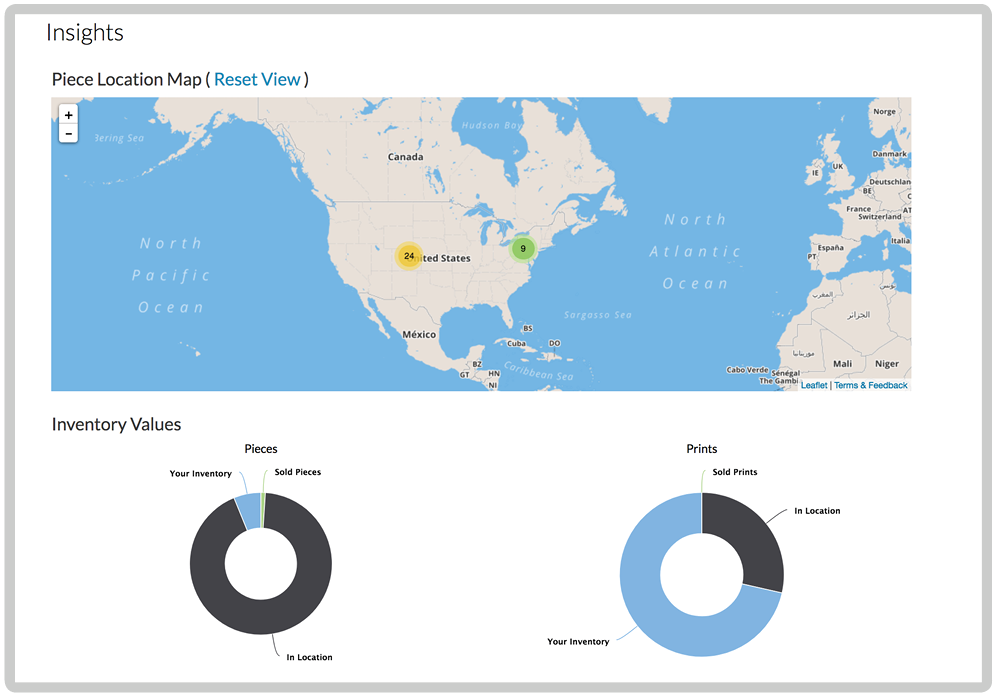Click the Leaflet attribution text on the map
This screenshot has width=996, height=696.
[x=813, y=384]
